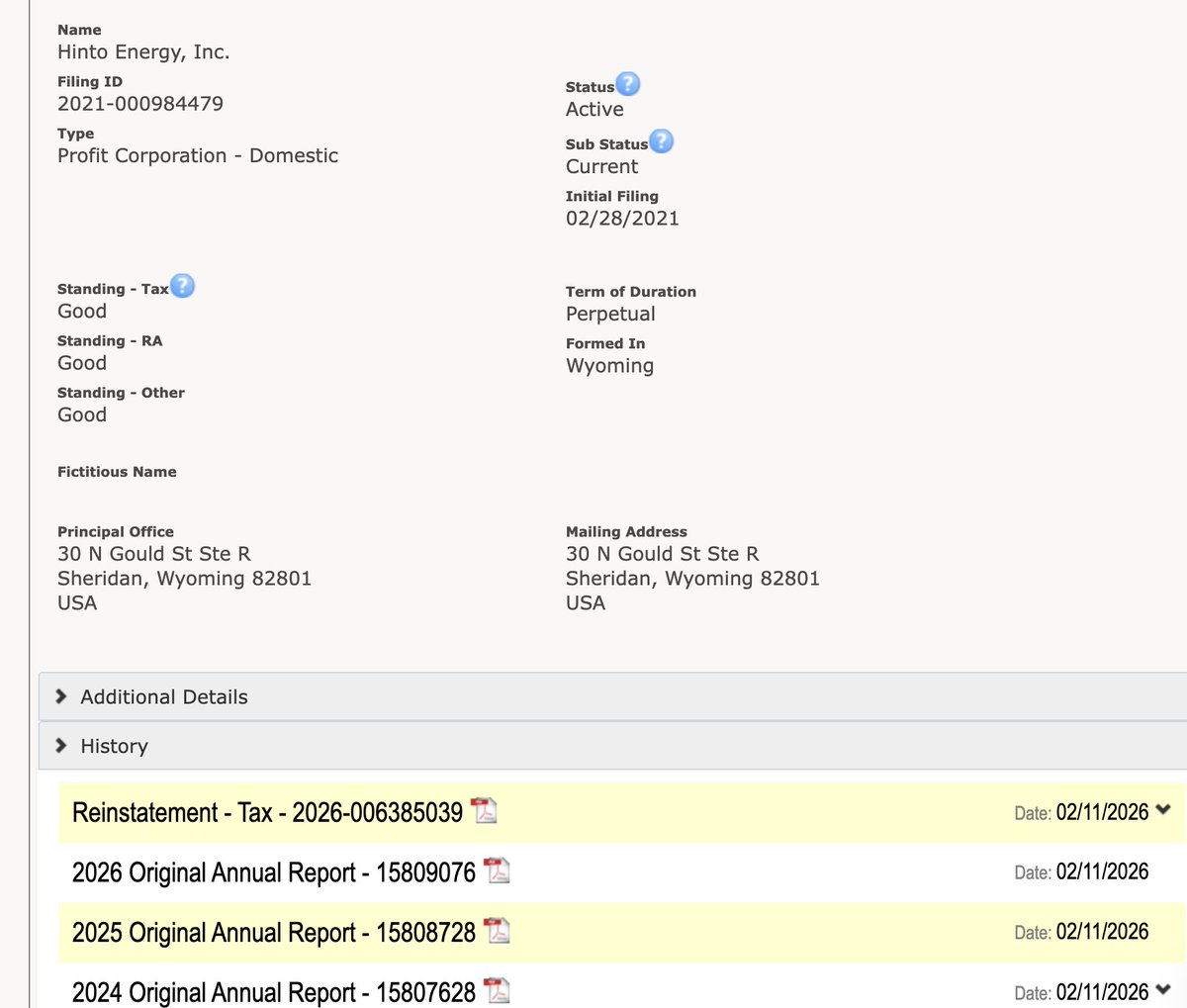Click the Term of Duration value Perpetual
The height and width of the screenshot is (1008, 1187).
point(610,314)
